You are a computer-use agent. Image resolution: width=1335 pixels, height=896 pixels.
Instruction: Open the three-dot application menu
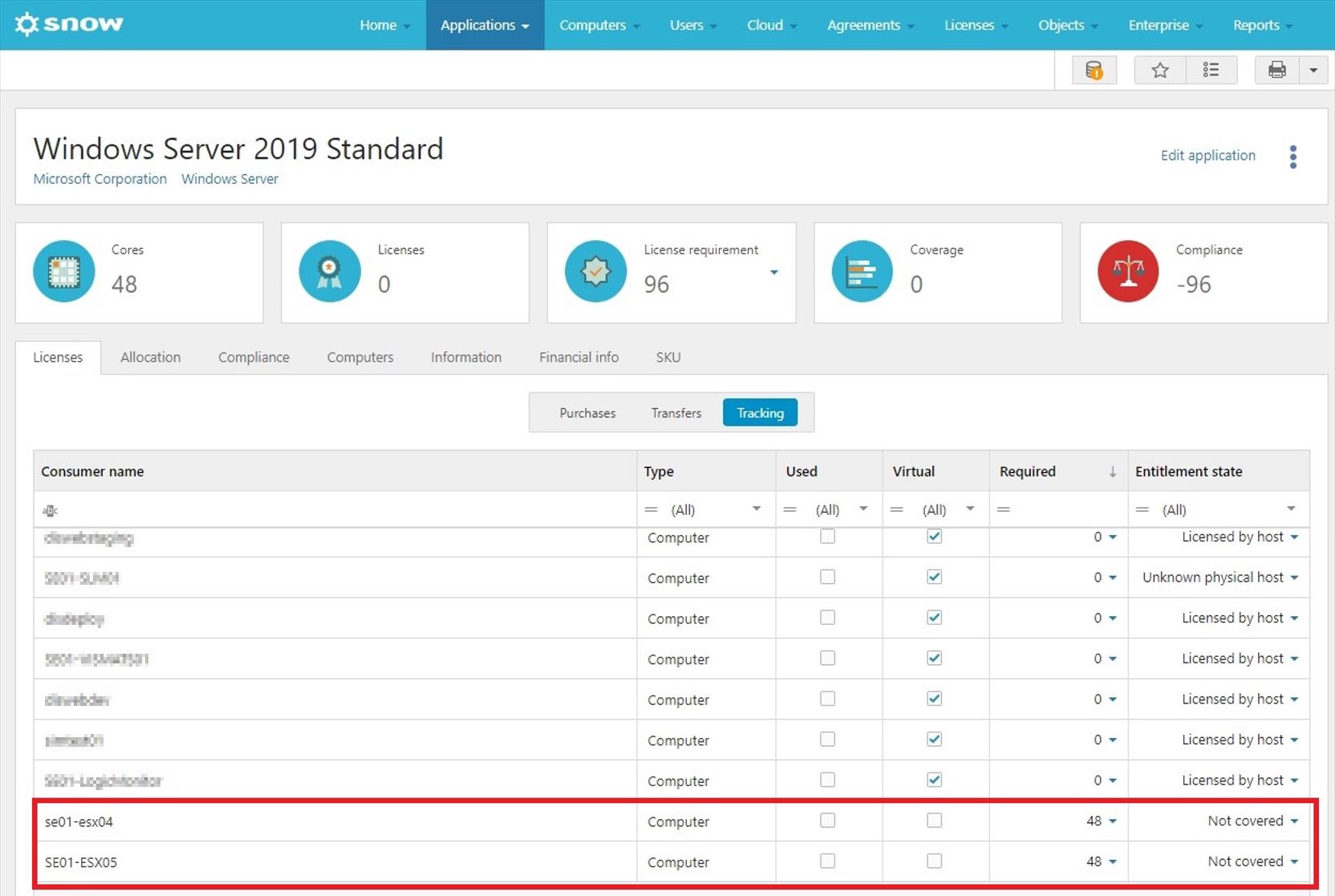[1293, 156]
